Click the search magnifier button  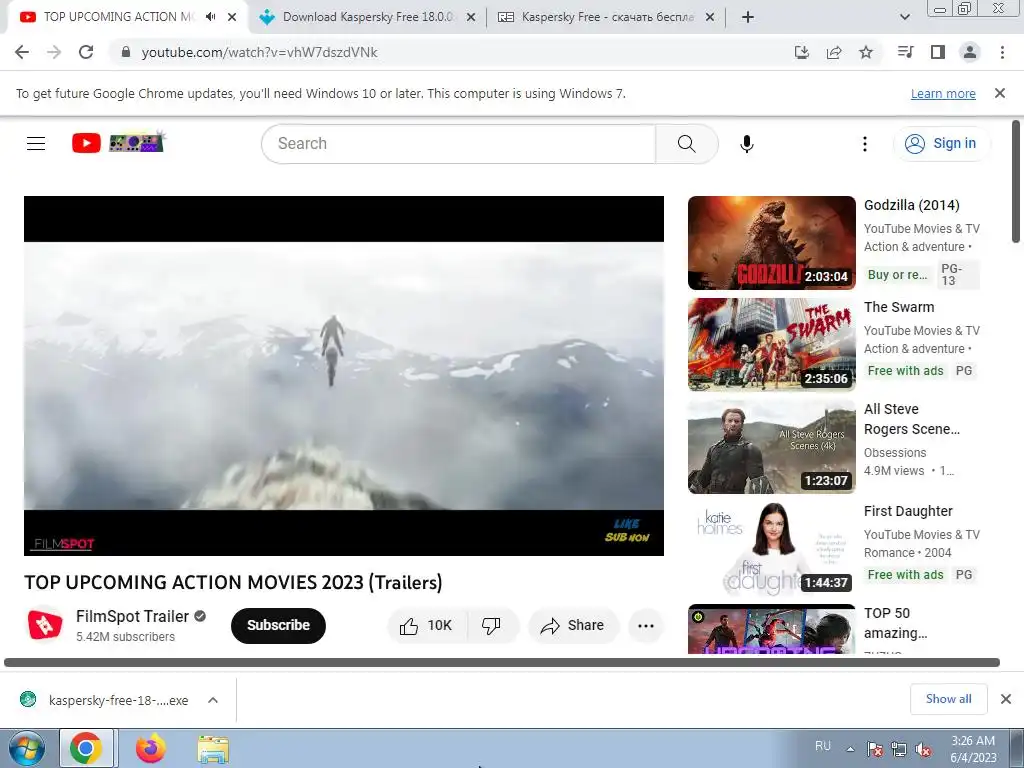tap(686, 144)
